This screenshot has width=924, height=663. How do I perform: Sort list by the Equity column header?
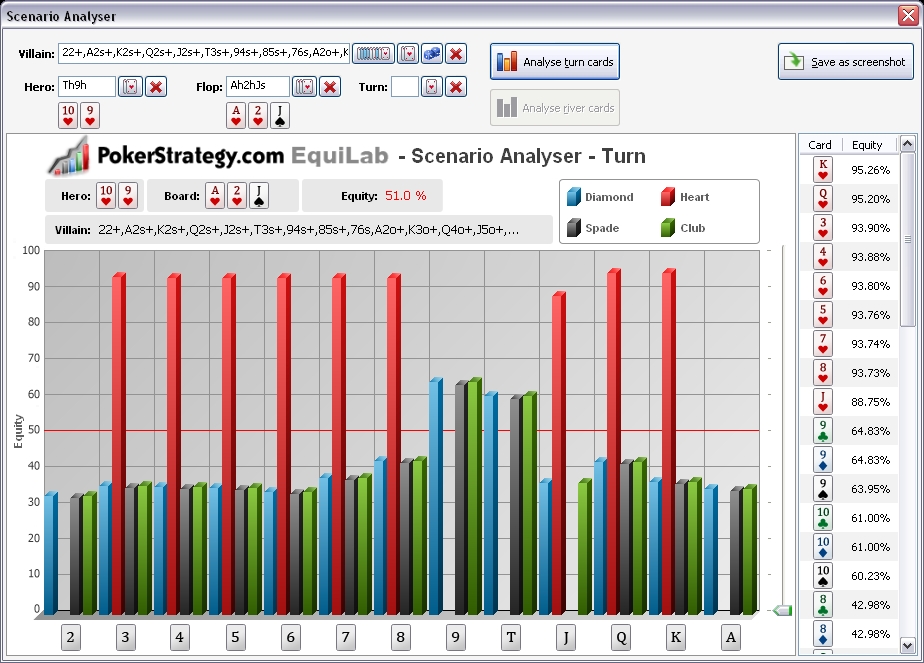pos(867,145)
